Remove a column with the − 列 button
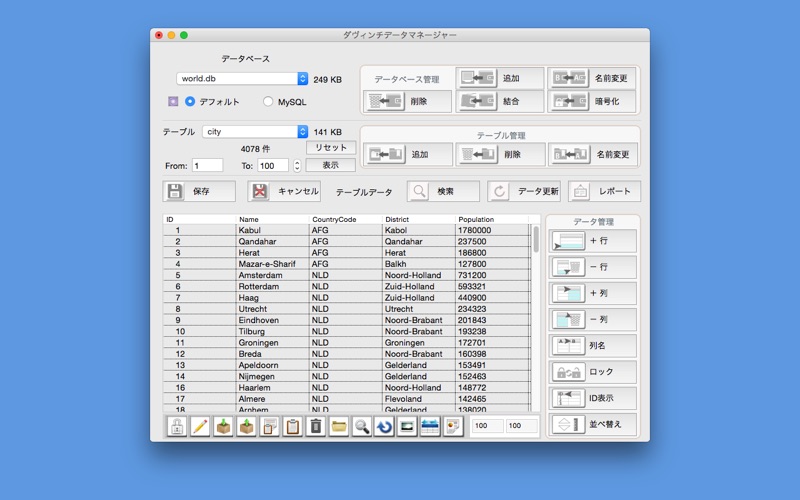Viewport: 800px width, 500px height. click(593, 319)
